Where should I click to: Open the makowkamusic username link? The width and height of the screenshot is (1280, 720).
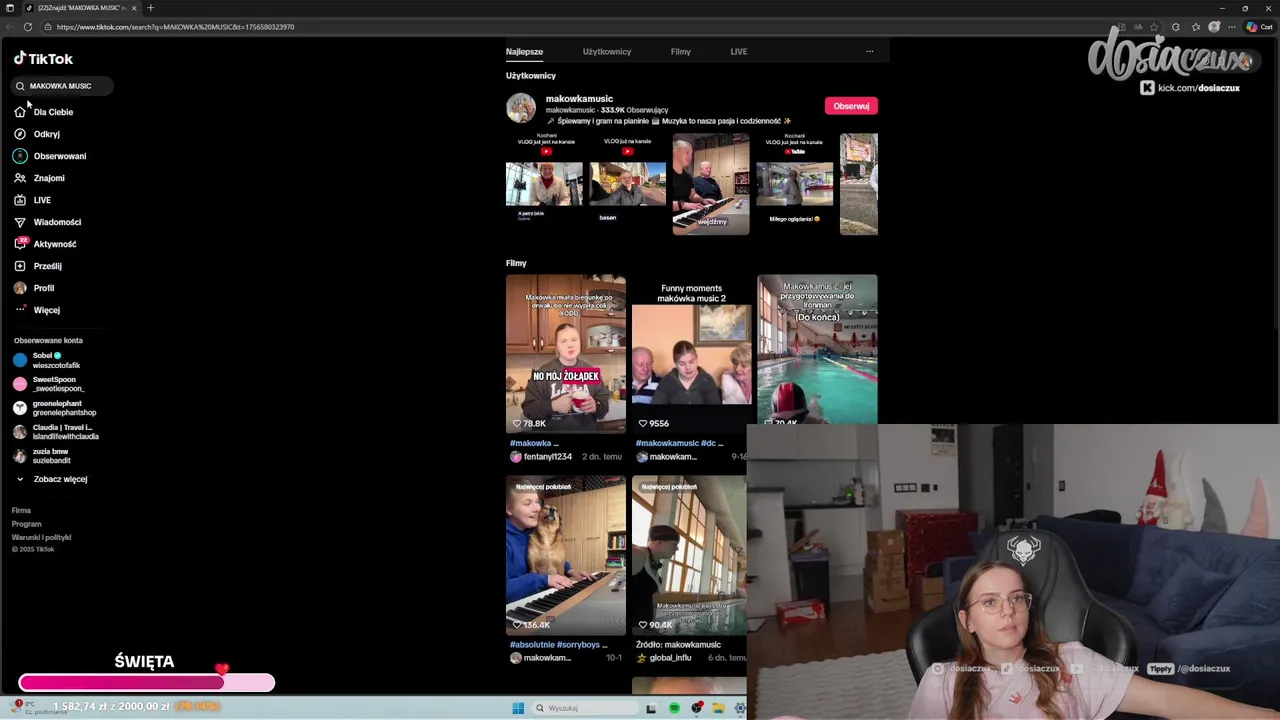point(579,99)
